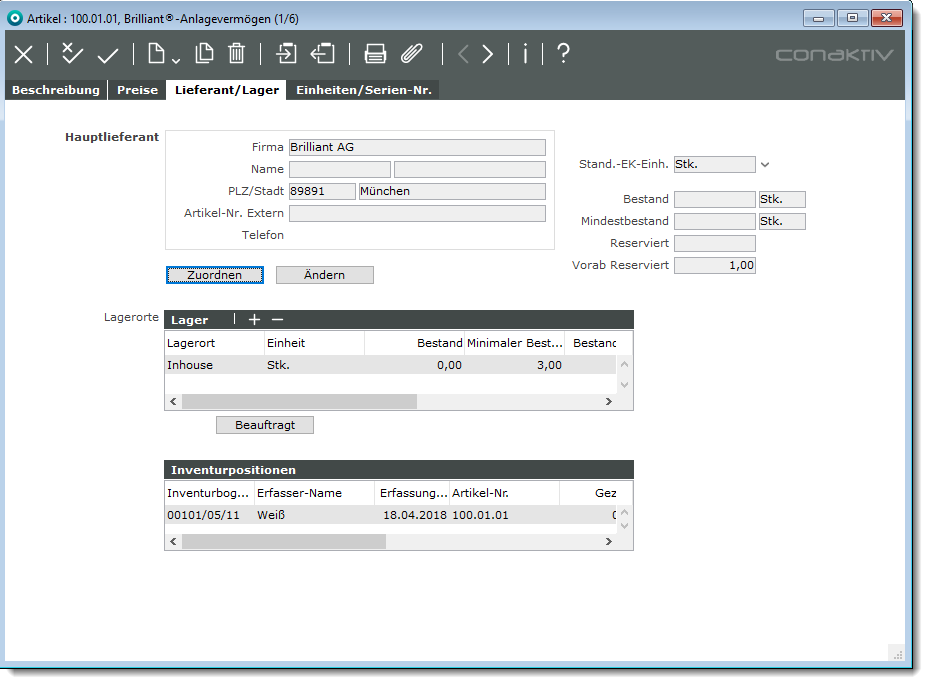Image resolution: width=928 pixels, height=684 pixels.
Task: Expand the Stand.-EK-Einh. dropdown
Action: pyautogui.click(x=766, y=165)
